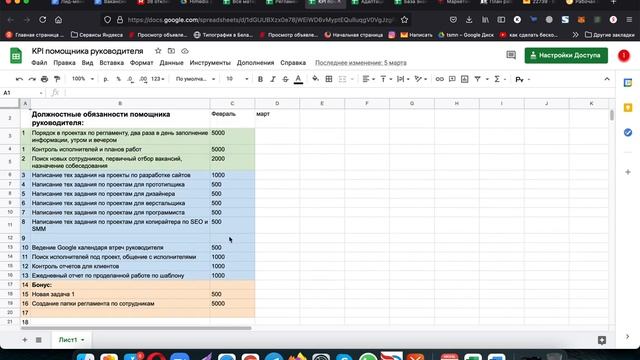Open fill color picker
This screenshot has height=360, width=640.
(x=316, y=79)
